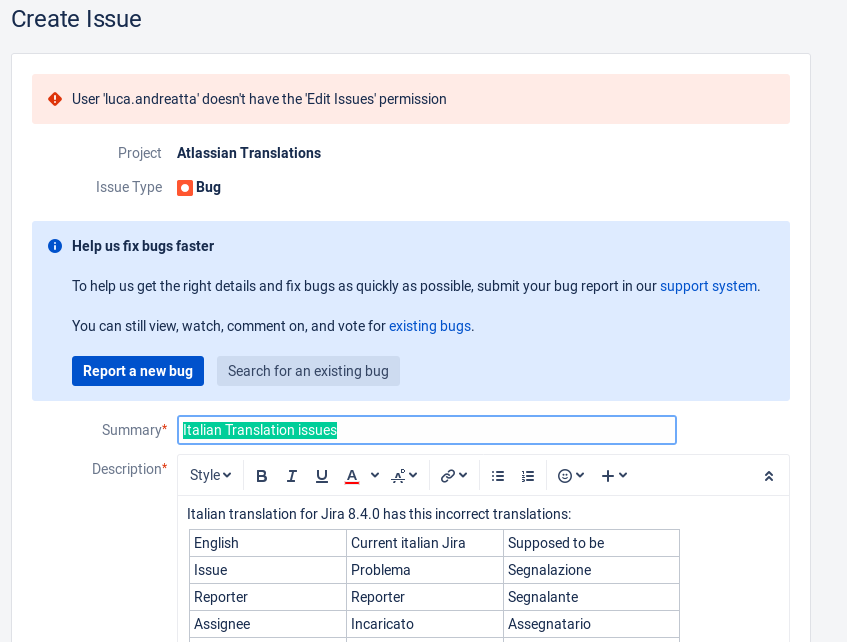Screen dimensions: 847x642
Task: Open the text color options dropdown arrow
Action: [x=375, y=475]
